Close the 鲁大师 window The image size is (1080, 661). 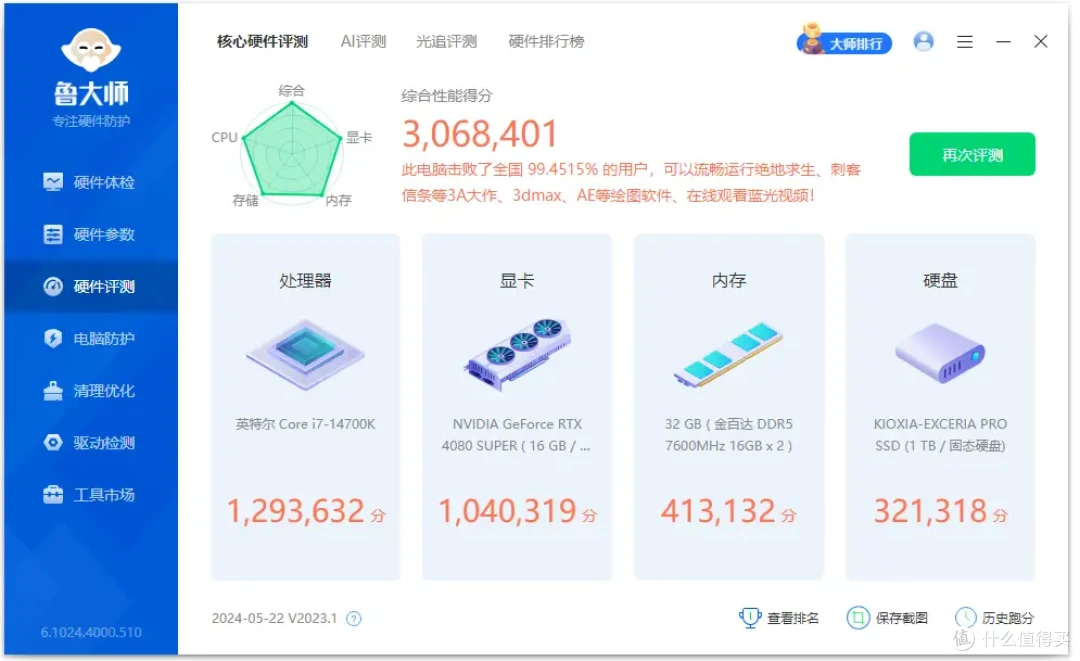point(1041,42)
